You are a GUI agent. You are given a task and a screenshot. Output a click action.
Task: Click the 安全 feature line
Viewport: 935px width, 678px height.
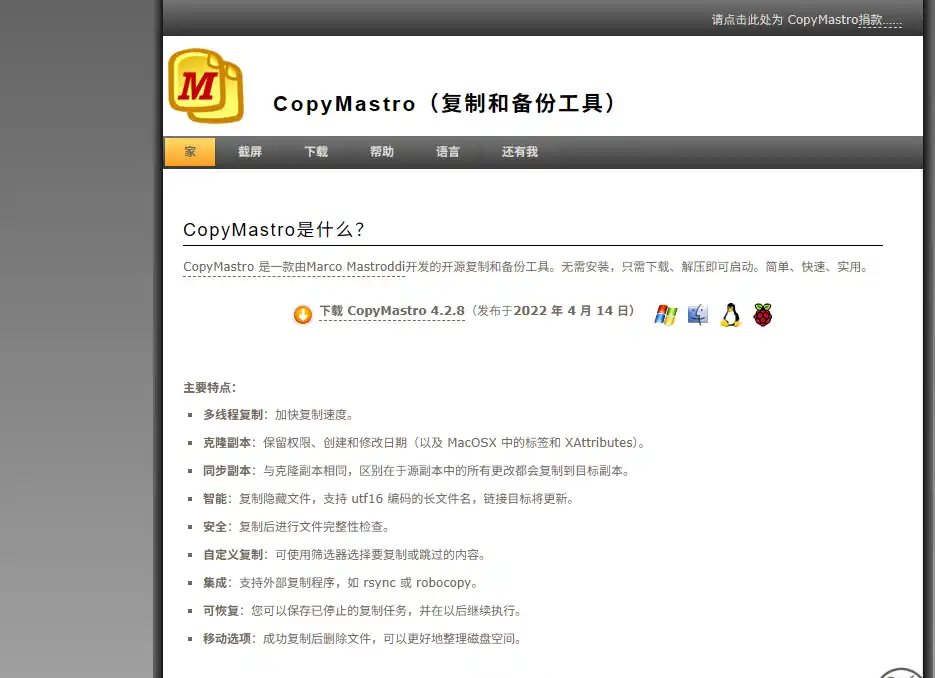pyautogui.click(x=297, y=527)
